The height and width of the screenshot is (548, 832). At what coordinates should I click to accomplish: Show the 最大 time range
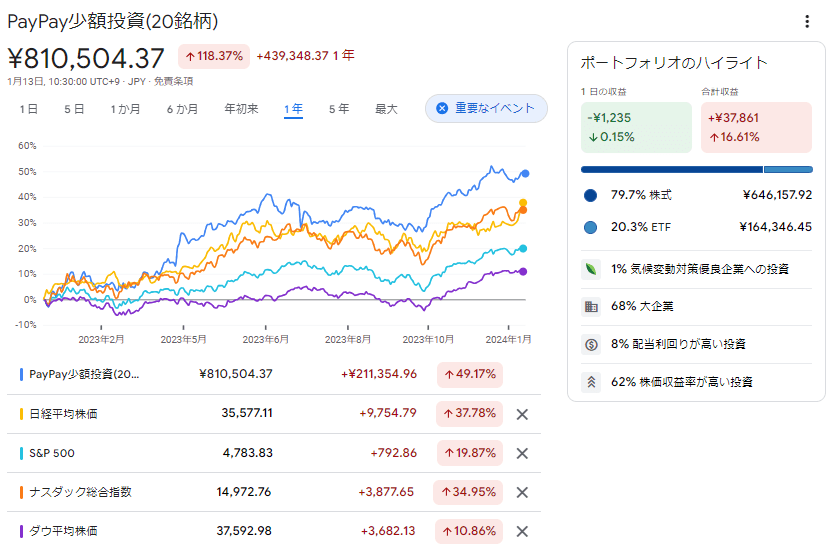coord(386,109)
